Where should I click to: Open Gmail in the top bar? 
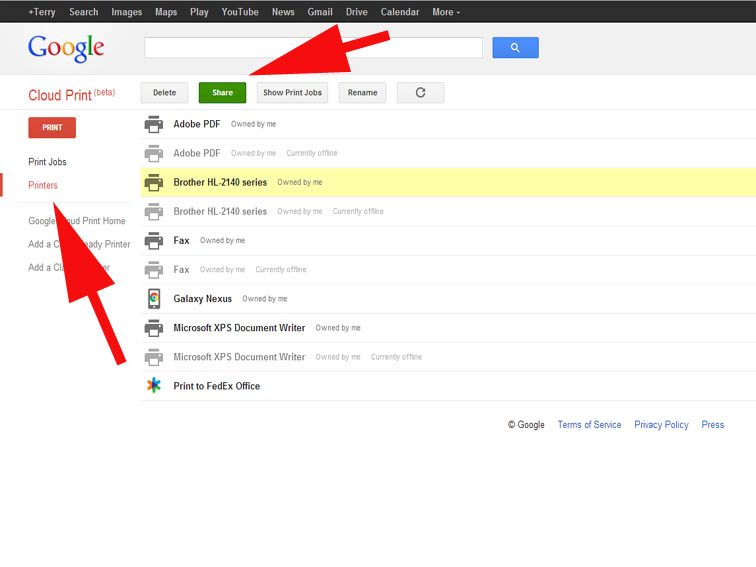pos(320,12)
